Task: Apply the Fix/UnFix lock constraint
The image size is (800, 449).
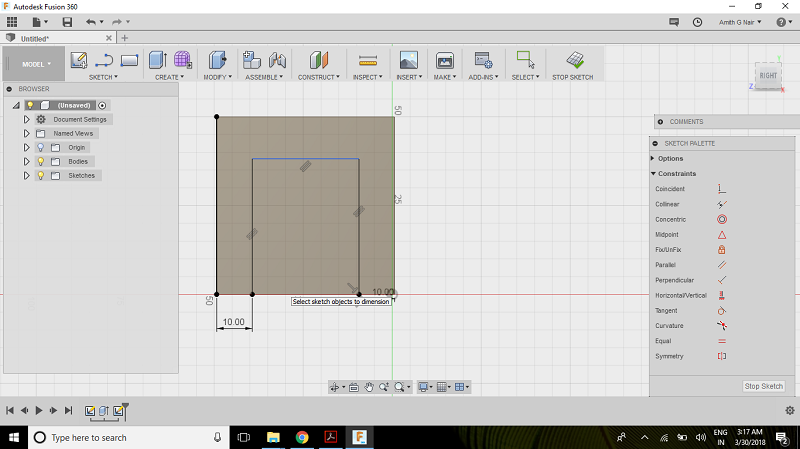Action: point(721,250)
